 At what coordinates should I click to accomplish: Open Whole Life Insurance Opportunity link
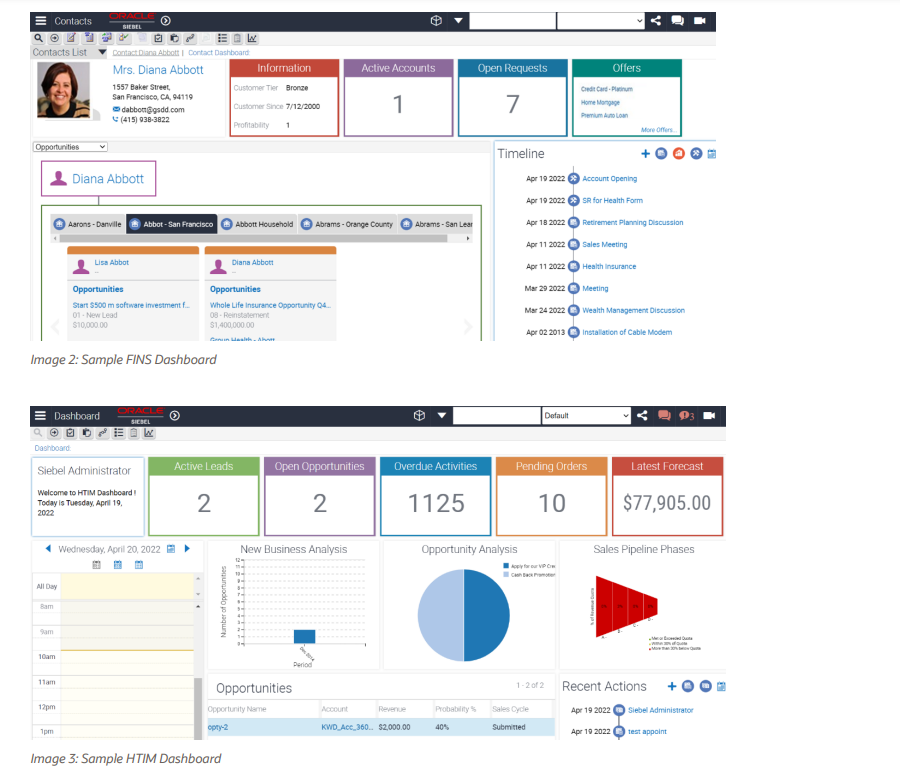pos(270,305)
